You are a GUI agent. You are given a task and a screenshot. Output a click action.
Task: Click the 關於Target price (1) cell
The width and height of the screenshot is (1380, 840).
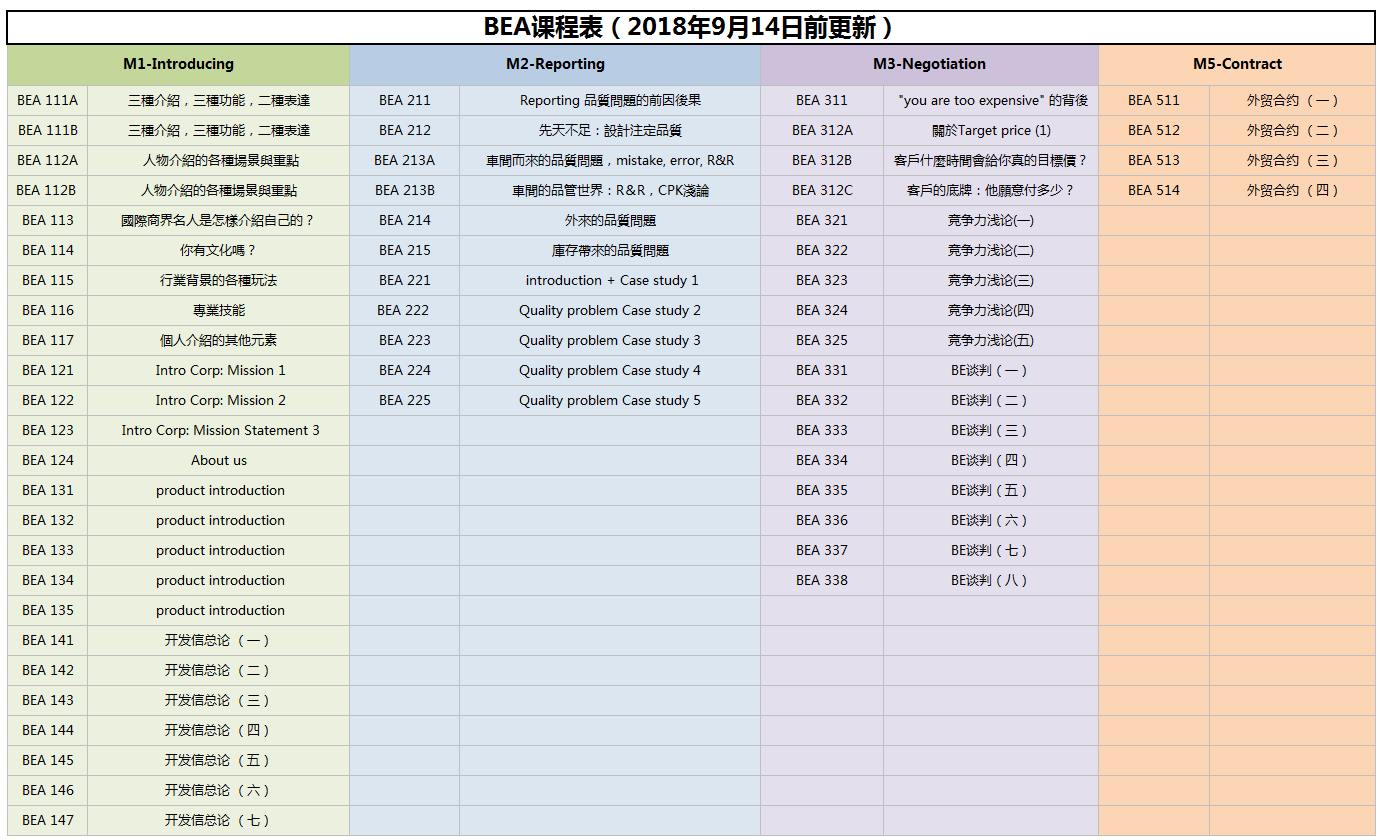pyautogui.click(x=991, y=130)
